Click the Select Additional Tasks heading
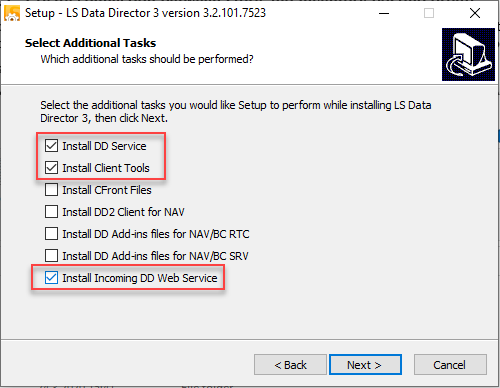500x388 pixels. click(90, 43)
